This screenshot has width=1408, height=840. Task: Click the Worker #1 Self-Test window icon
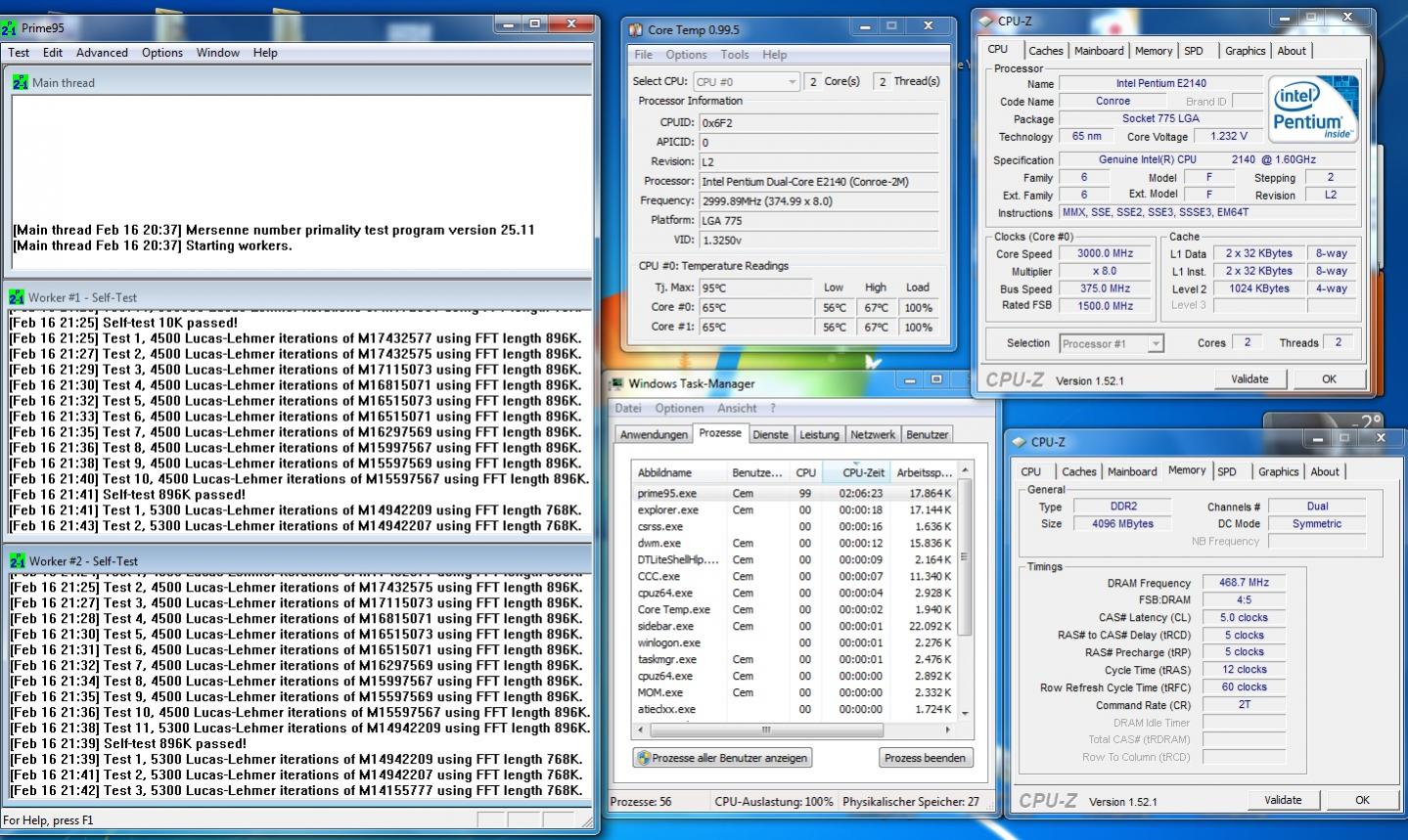18,297
